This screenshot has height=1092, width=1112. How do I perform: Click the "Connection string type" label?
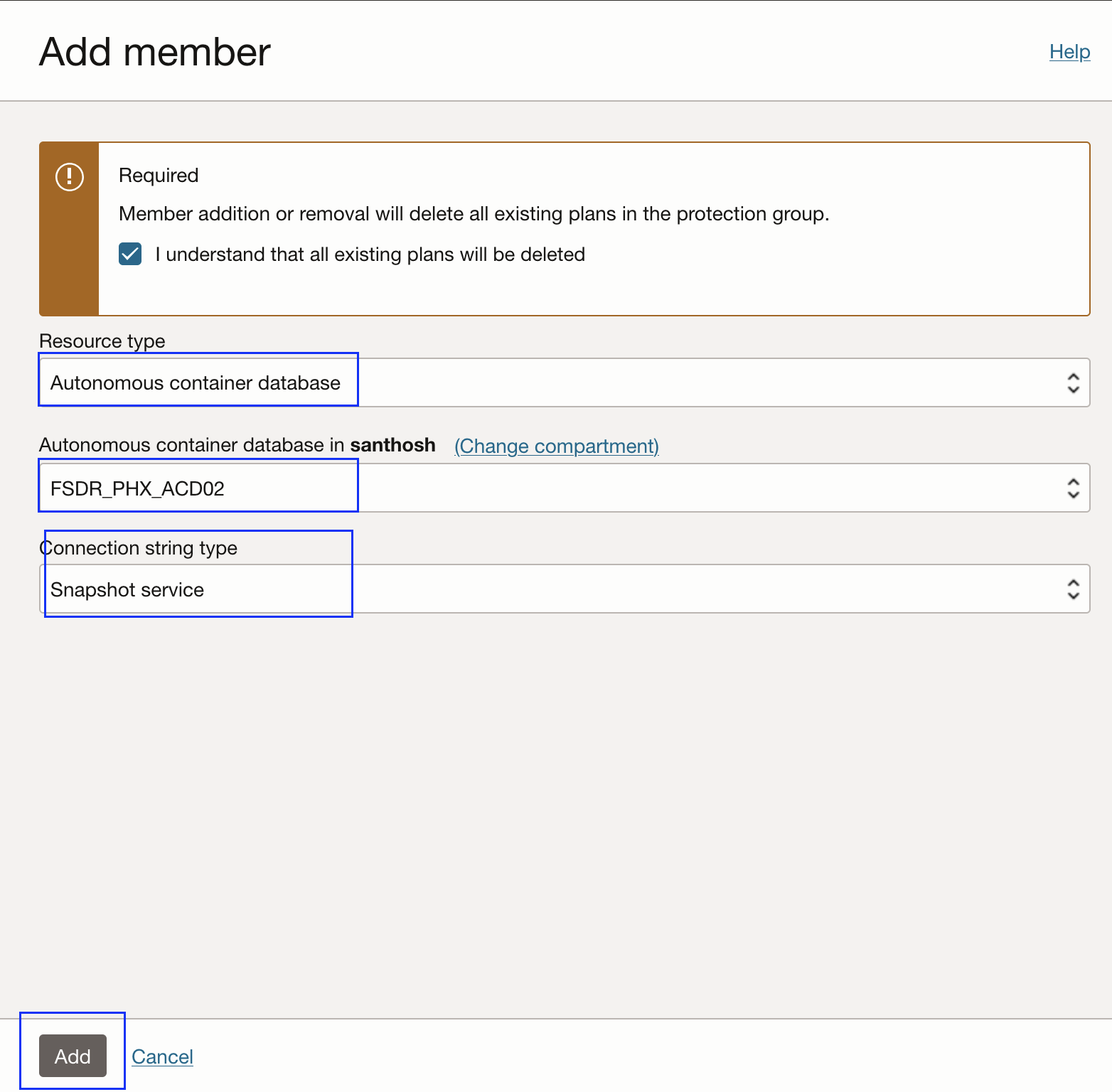point(139,548)
